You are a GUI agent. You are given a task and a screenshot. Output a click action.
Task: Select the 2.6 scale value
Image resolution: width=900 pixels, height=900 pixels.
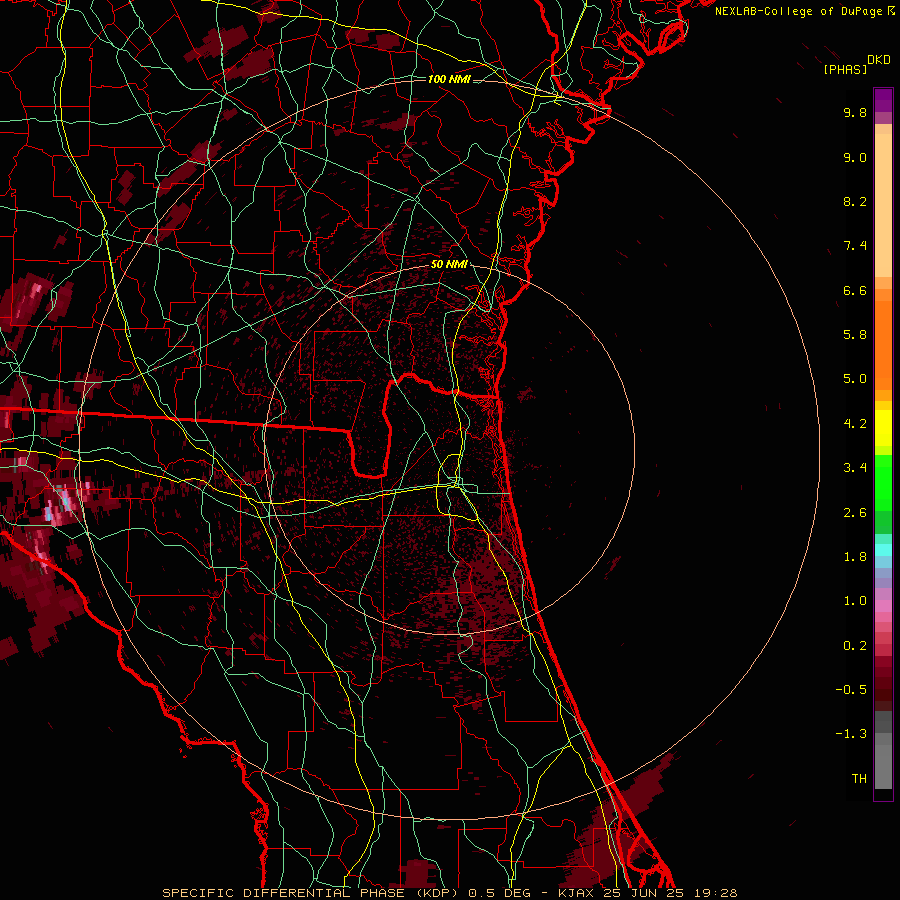pos(855,513)
